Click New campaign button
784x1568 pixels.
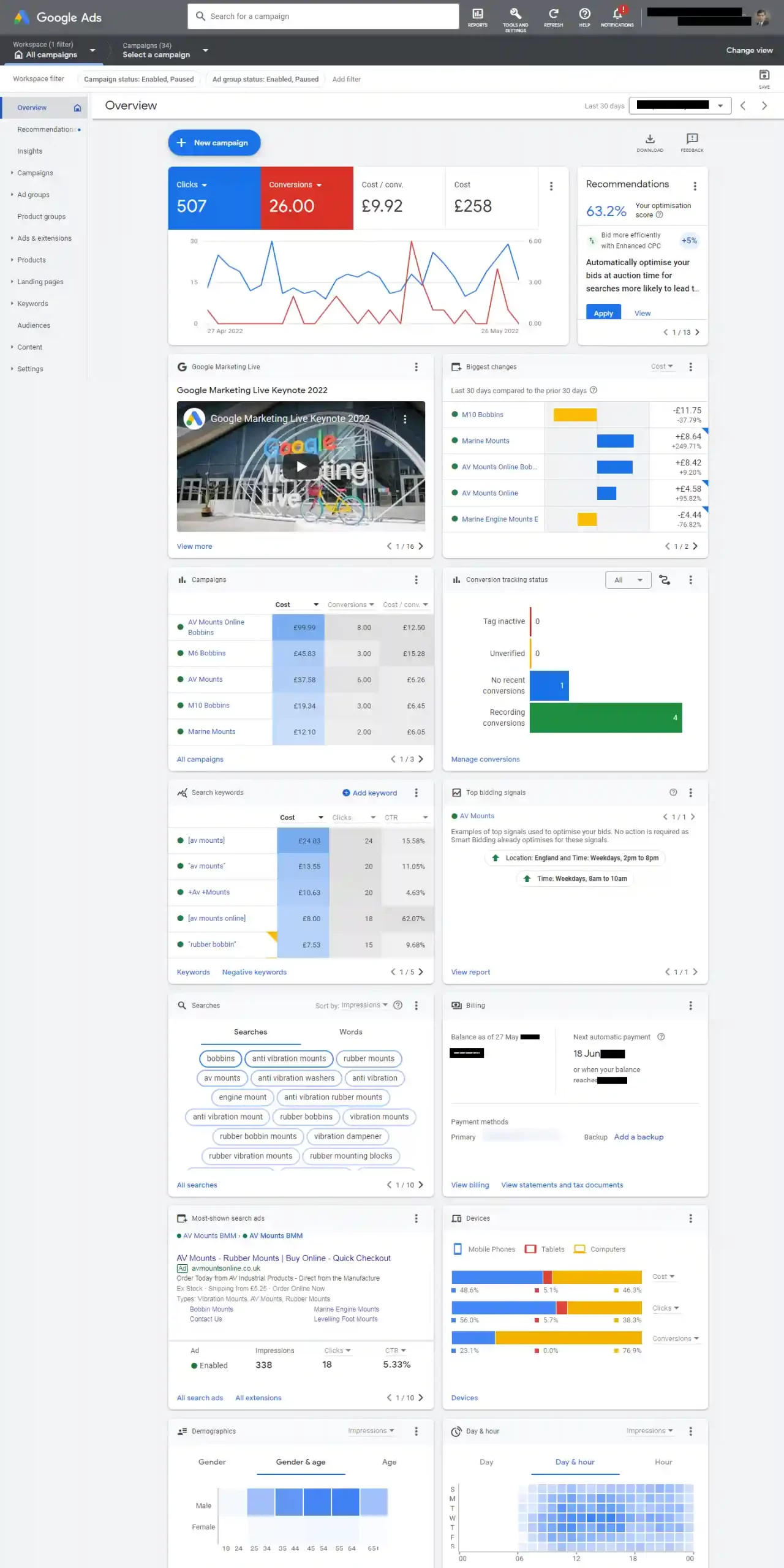tap(214, 143)
